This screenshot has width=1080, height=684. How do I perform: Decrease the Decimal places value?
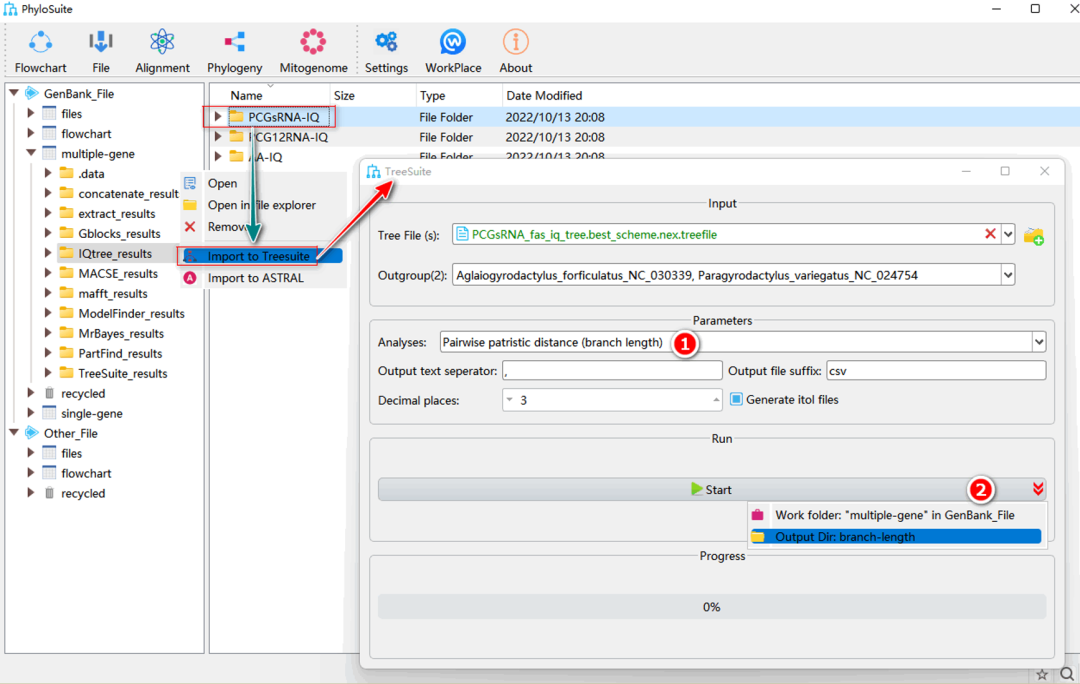(x=510, y=400)
